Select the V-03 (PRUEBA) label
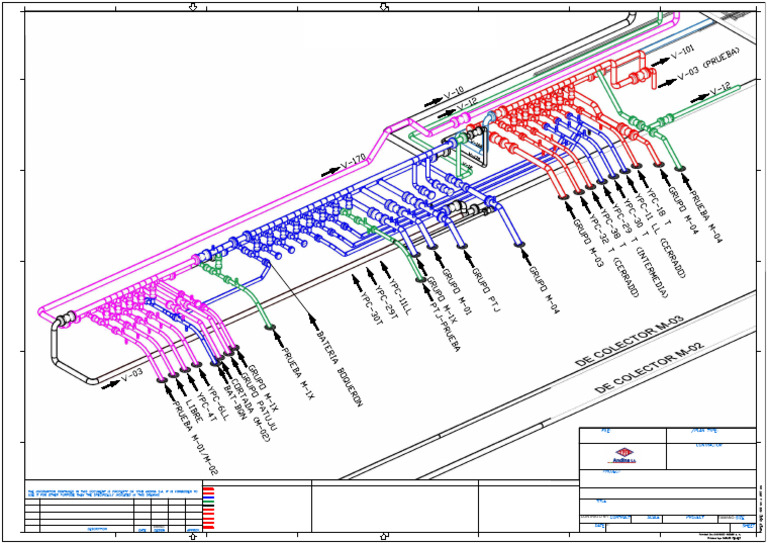 tap(709, 64)
